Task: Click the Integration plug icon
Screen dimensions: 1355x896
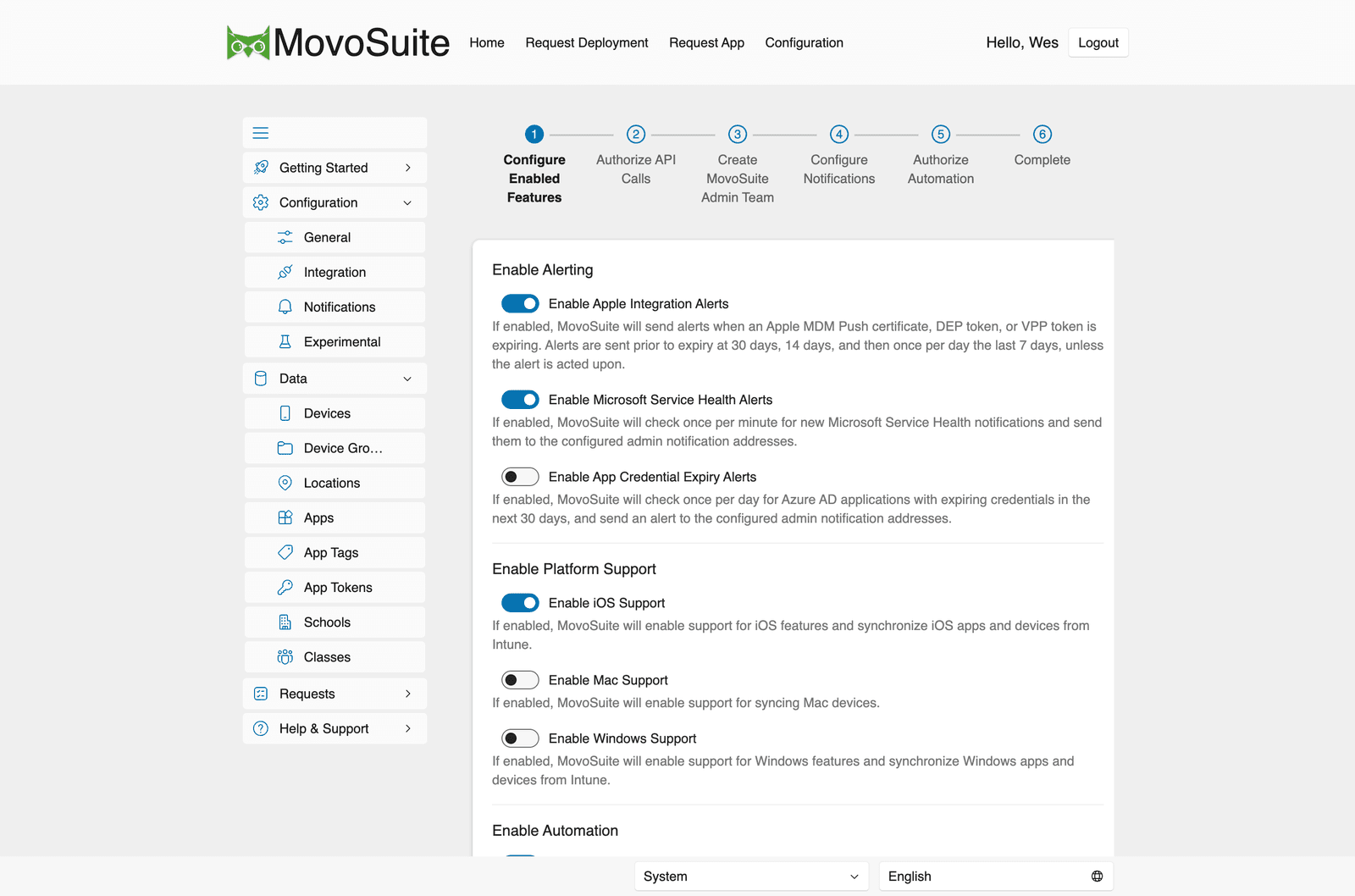Action: point(285,272)
